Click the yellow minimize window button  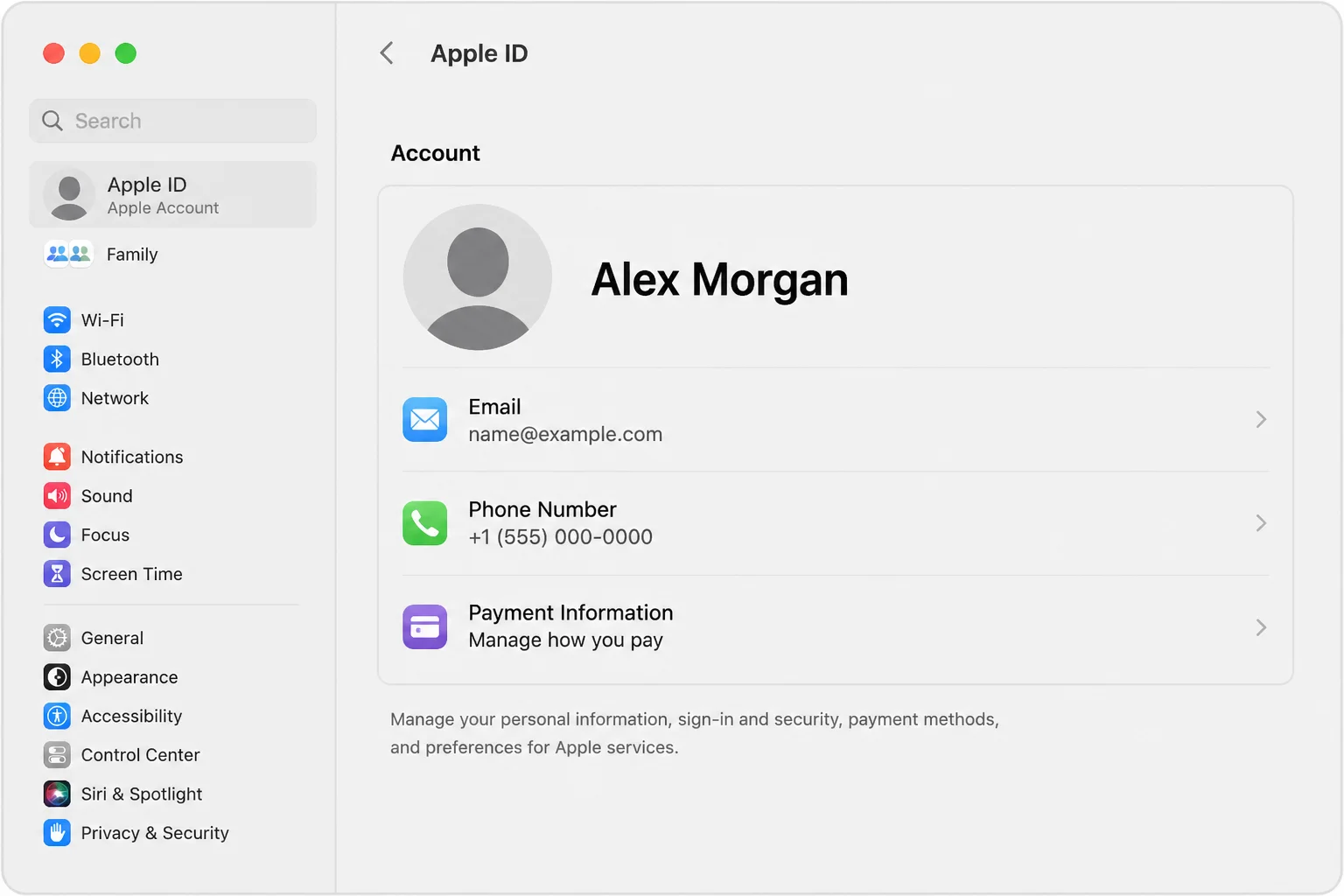(90, 53)
